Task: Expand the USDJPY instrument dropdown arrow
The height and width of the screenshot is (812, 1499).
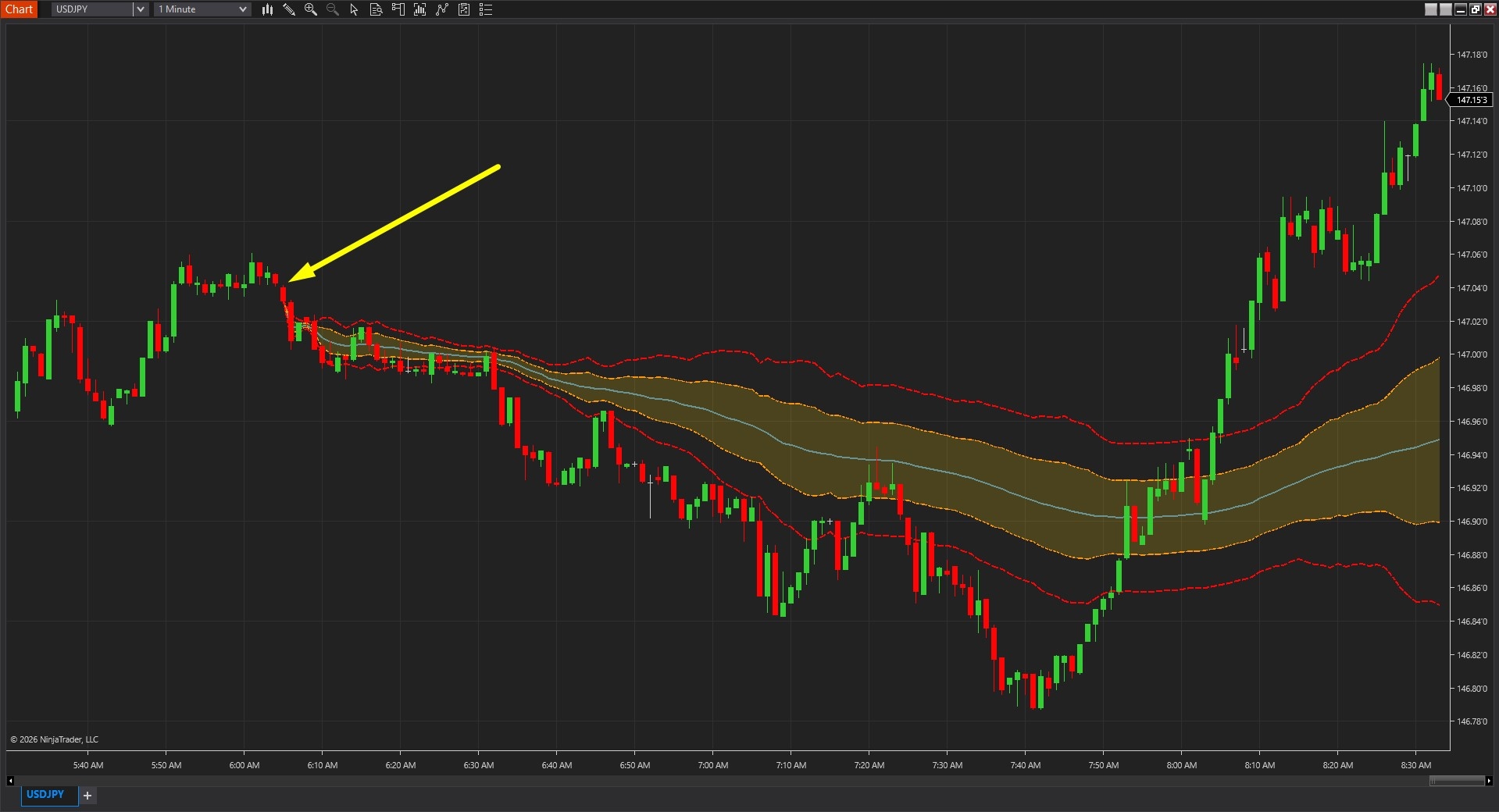Action: (141, 9)
